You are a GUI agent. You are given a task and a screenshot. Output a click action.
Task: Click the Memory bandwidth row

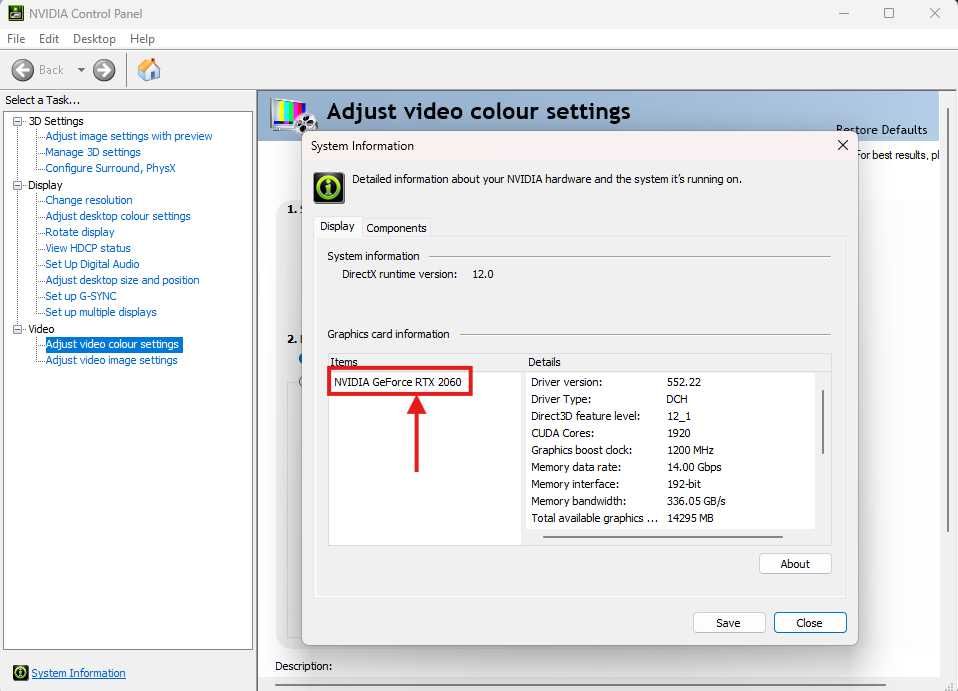tap(670, 501)
